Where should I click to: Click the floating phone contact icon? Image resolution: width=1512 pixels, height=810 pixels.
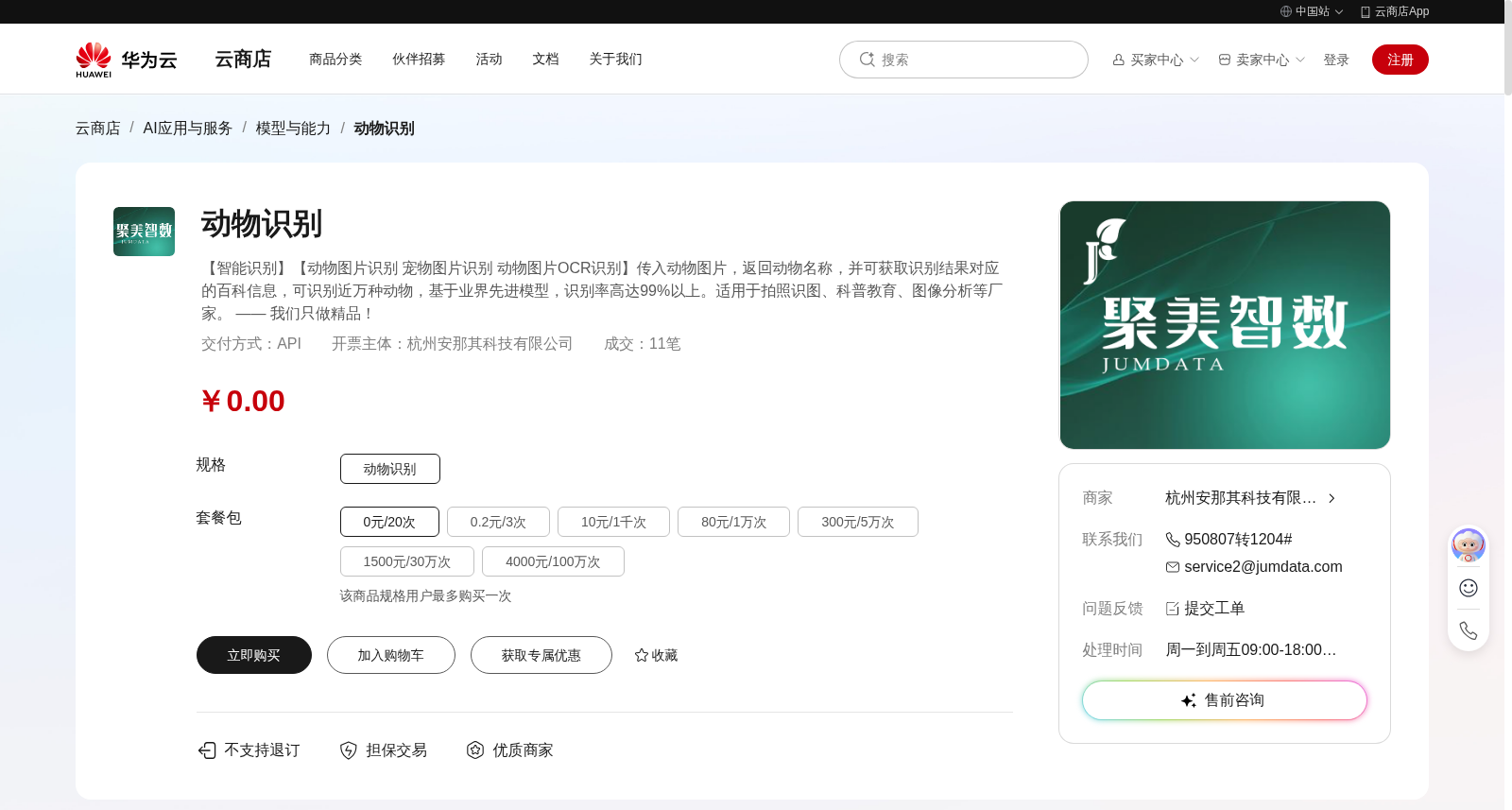(x=1469, y=630)
